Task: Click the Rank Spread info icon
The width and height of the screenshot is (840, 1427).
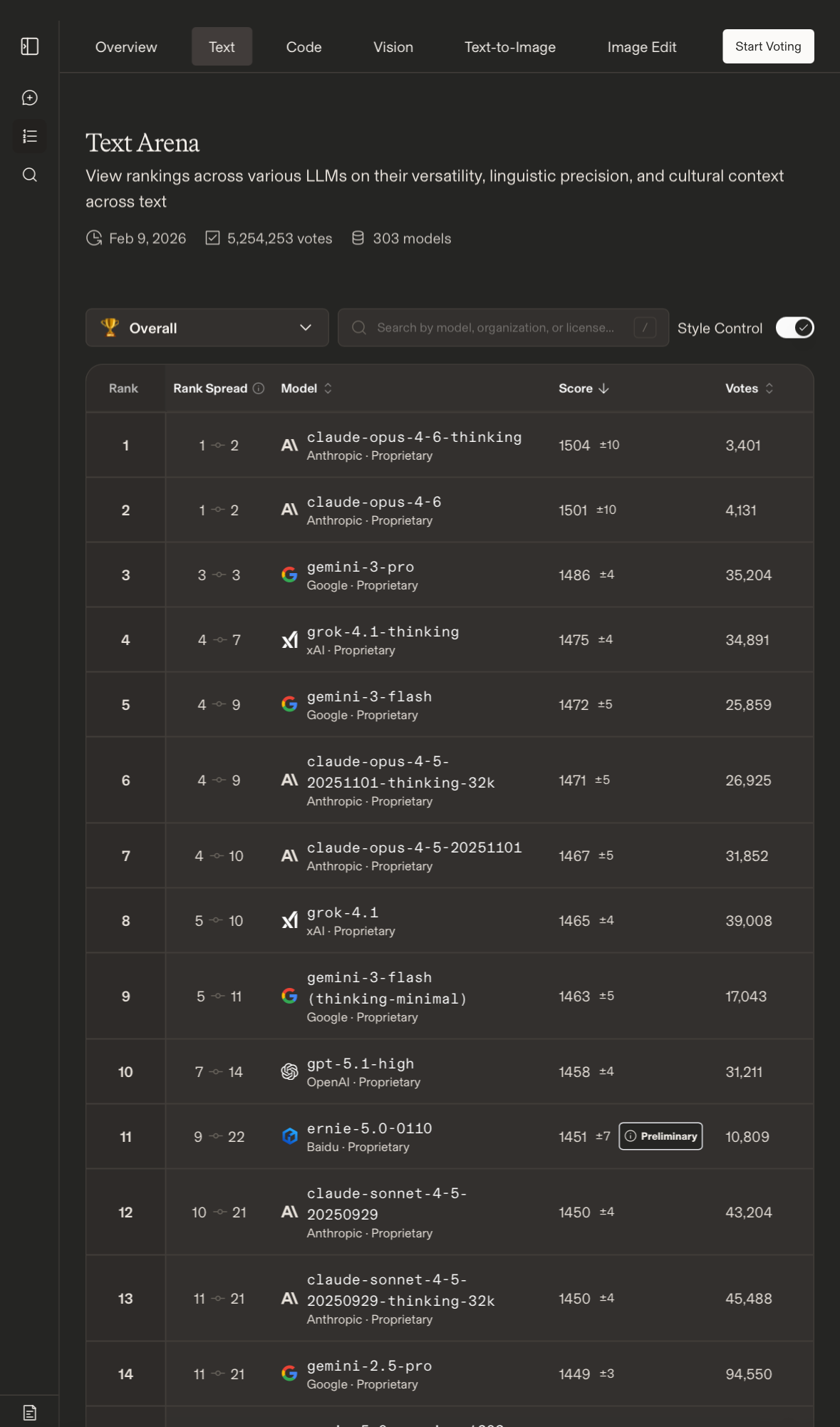Action: pyautogui.click(x=259, y=388)
